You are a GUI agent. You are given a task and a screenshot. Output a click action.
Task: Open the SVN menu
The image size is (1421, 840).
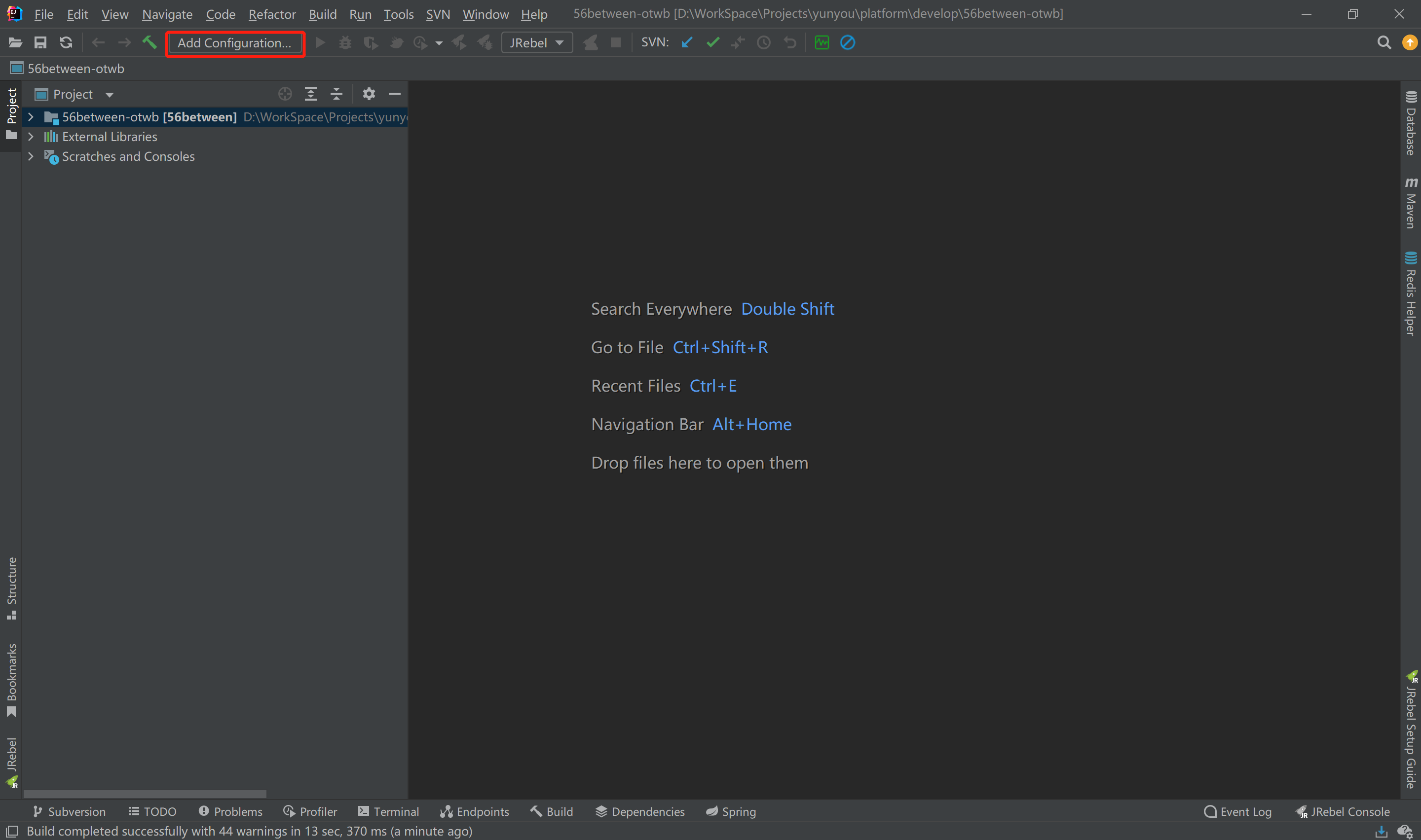pos(438,14)
